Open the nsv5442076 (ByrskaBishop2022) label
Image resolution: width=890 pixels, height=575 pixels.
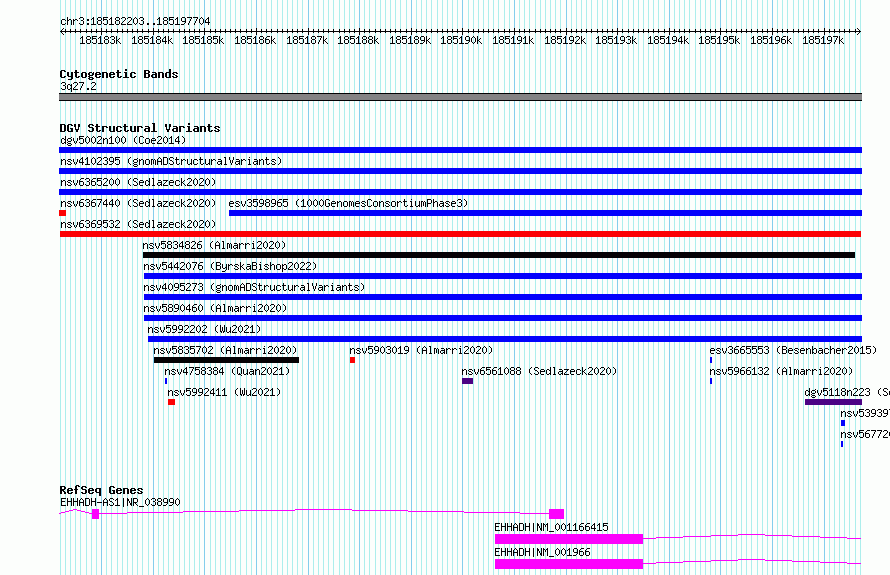[230, 266]
